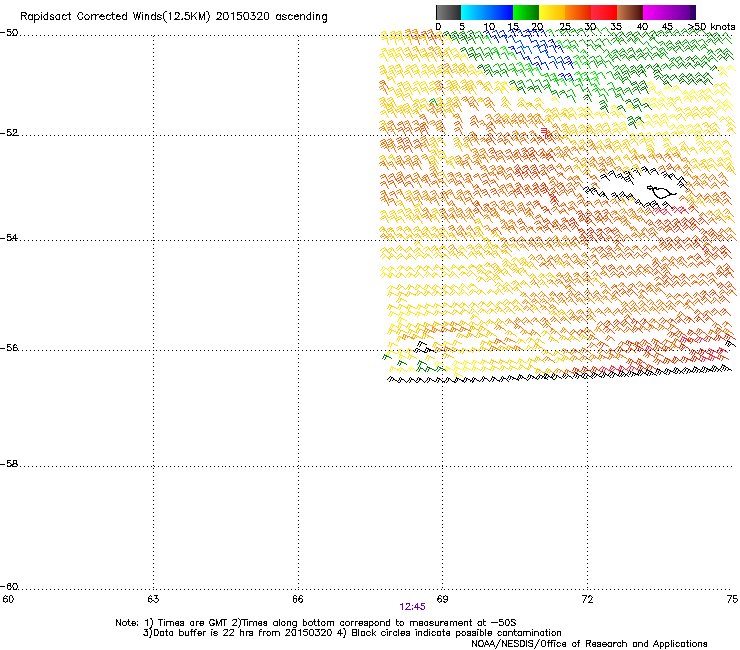
Task: Select the cyan 5-10 knots color swatch
Action: tap(474, 12)
